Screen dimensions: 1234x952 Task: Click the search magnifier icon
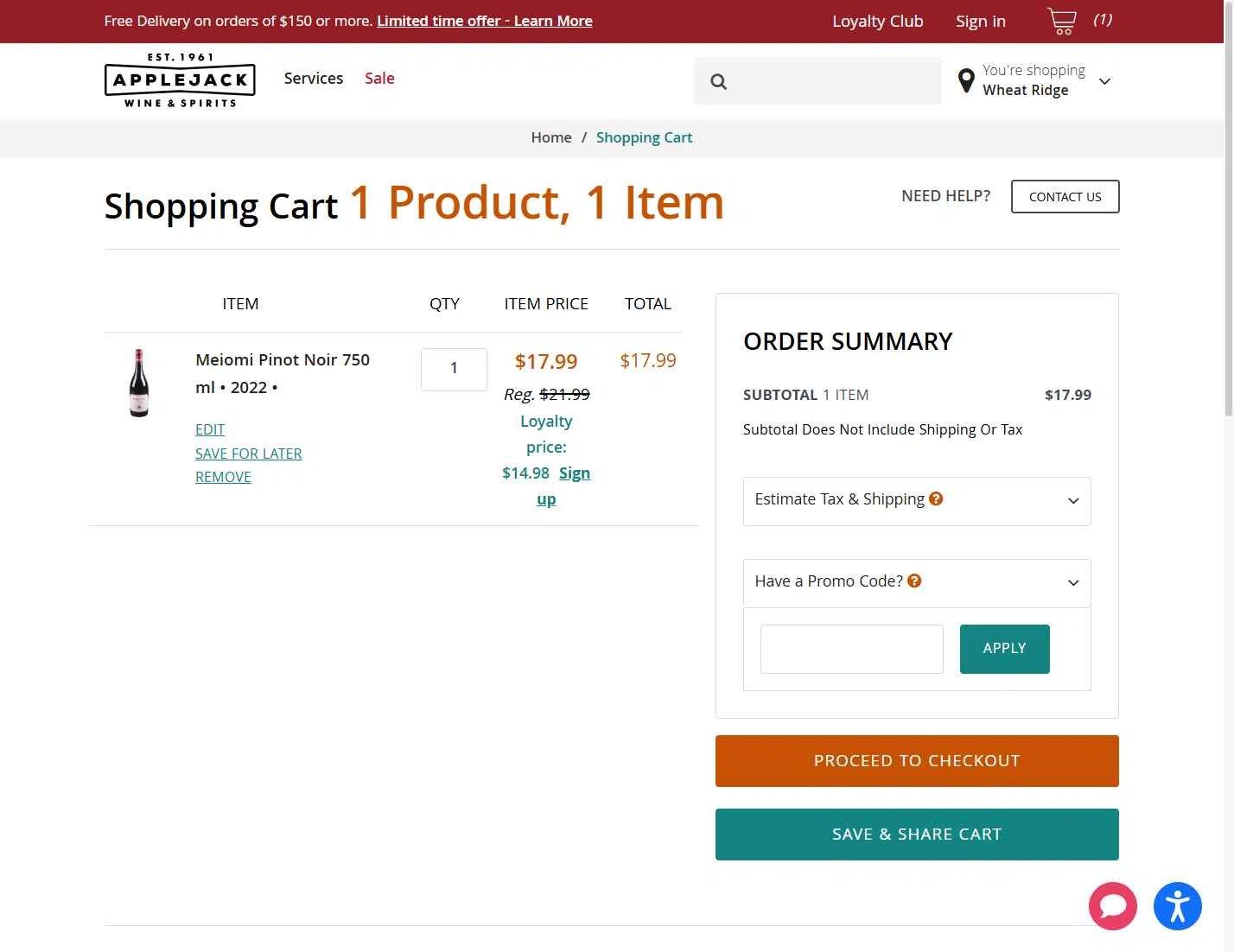click(x=719, y=82)
